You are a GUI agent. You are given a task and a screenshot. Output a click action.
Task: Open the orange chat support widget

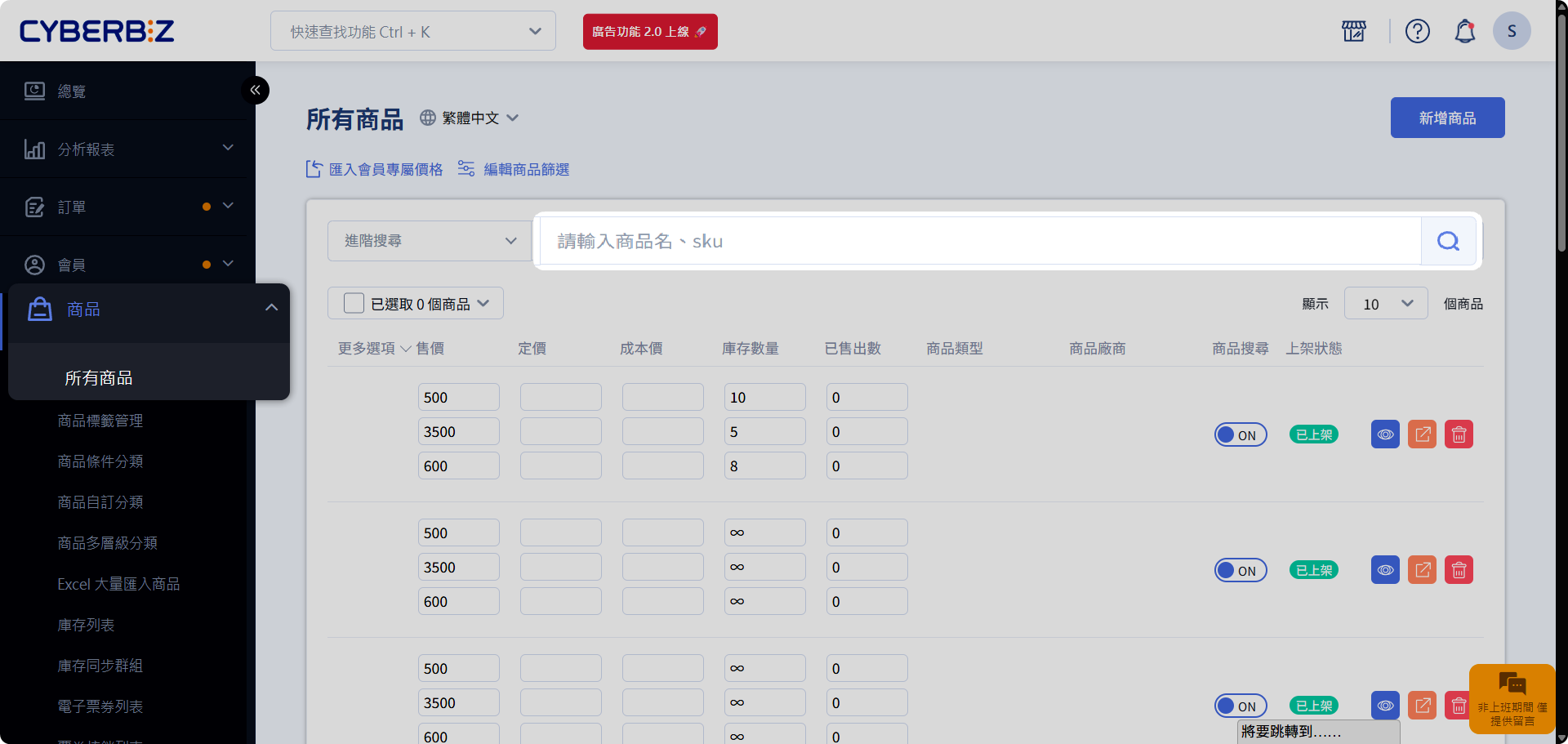pyautogui.click(x=1512, y=698)
